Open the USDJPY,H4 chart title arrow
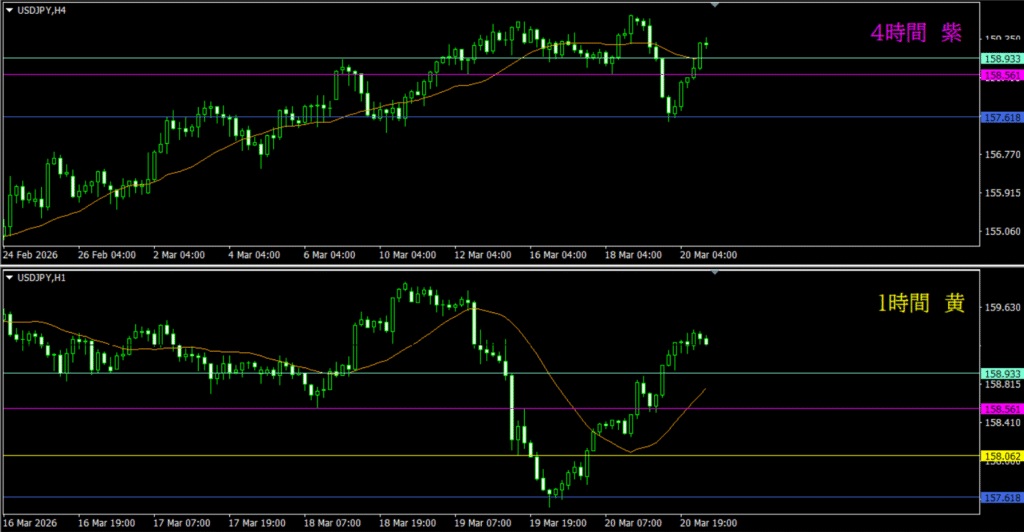This screenshot has height=532, width=1024. point(9,10)
